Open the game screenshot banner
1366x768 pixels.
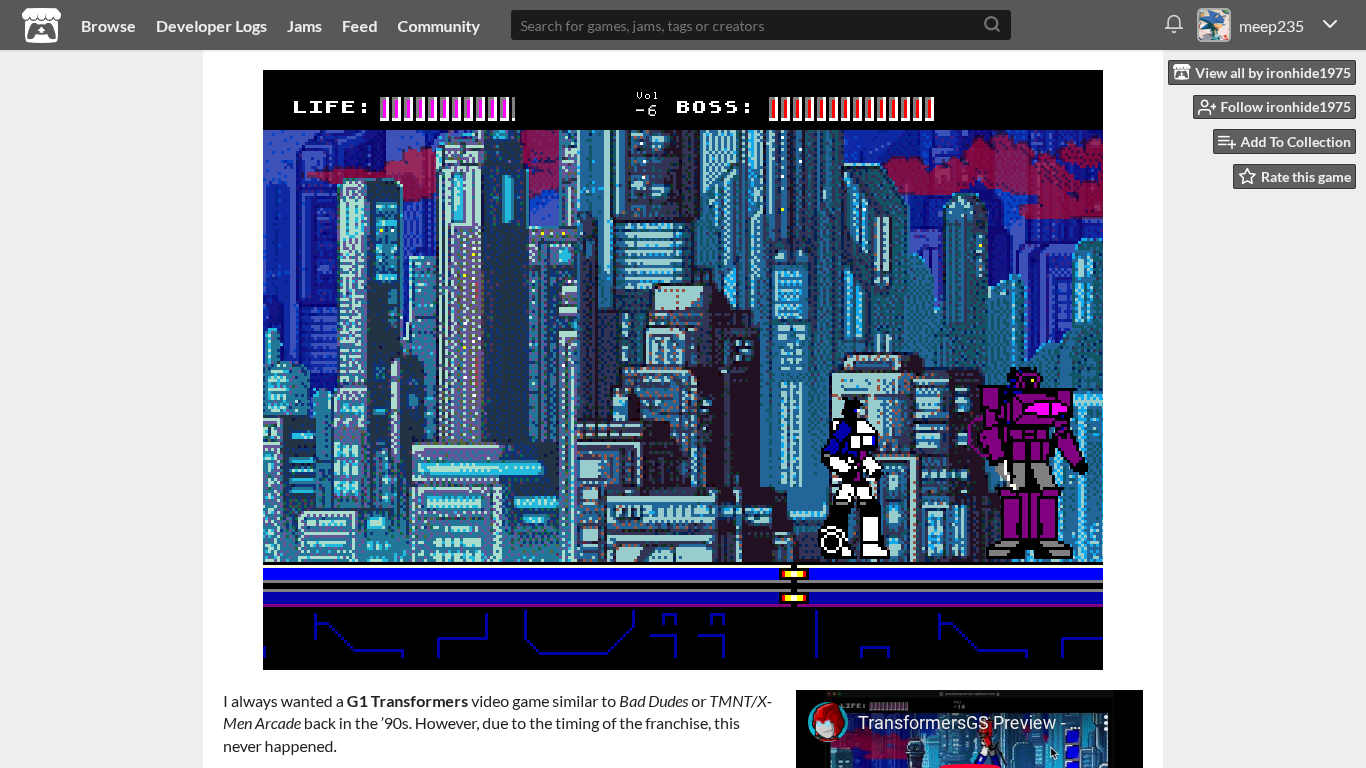(x=683, y=370)
